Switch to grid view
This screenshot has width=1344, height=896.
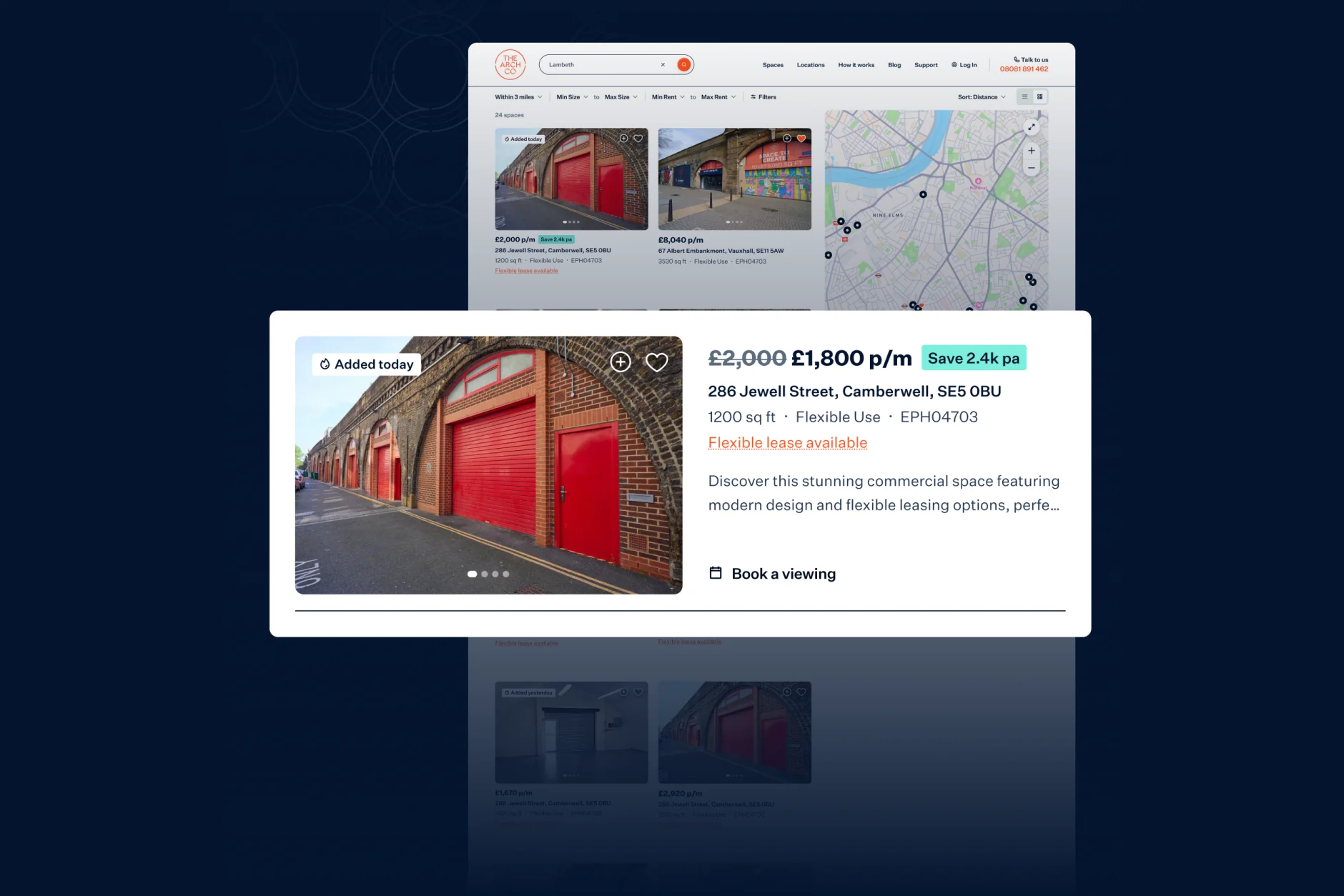(1039, 96)
